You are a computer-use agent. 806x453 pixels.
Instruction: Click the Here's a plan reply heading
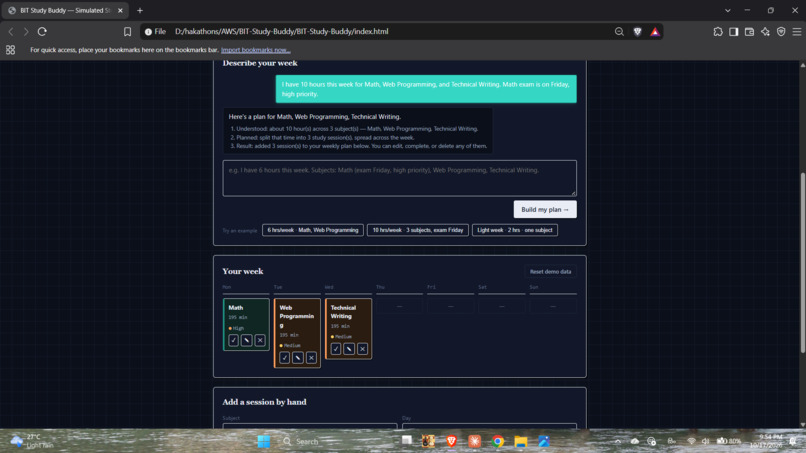click(315, 117)
